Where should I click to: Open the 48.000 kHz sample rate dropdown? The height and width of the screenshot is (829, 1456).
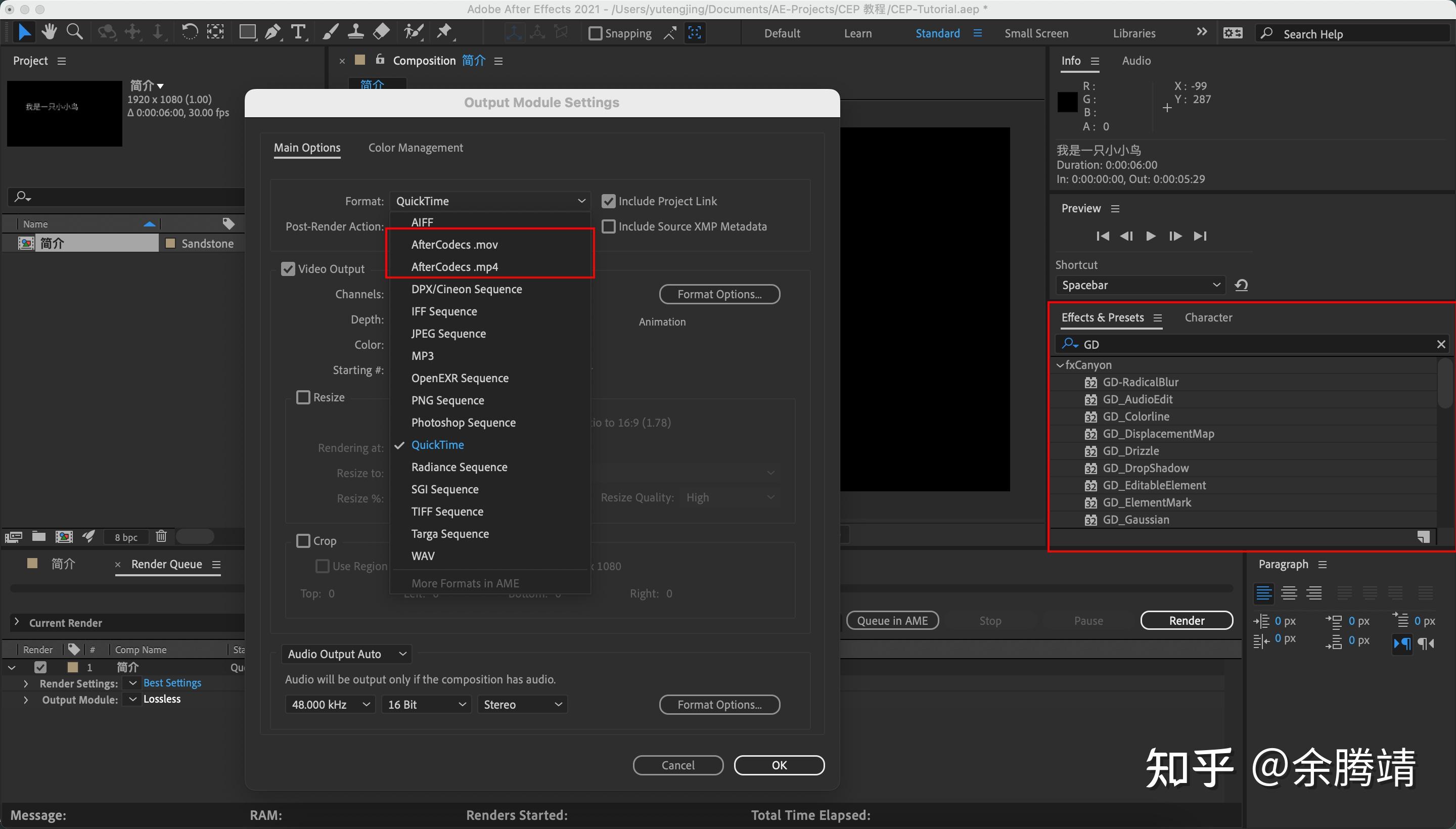330,705
